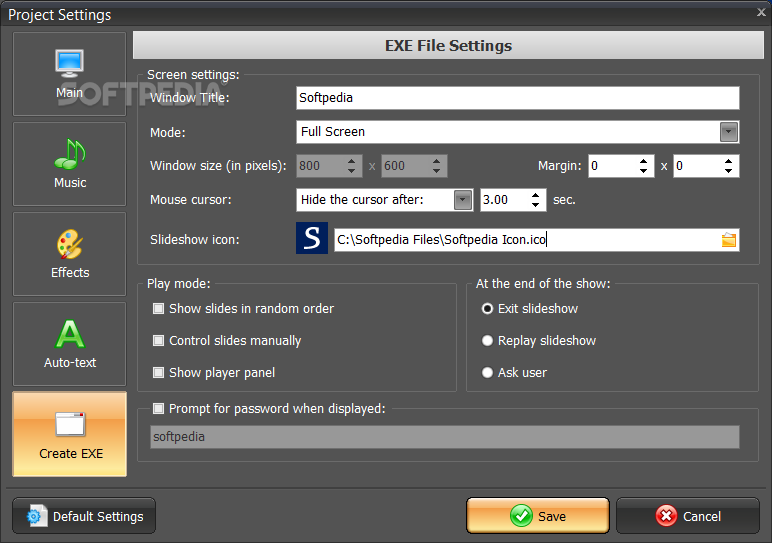Click the Default Settings button
The height and width of the screenshot is (543, 772).
coord(84,516)
